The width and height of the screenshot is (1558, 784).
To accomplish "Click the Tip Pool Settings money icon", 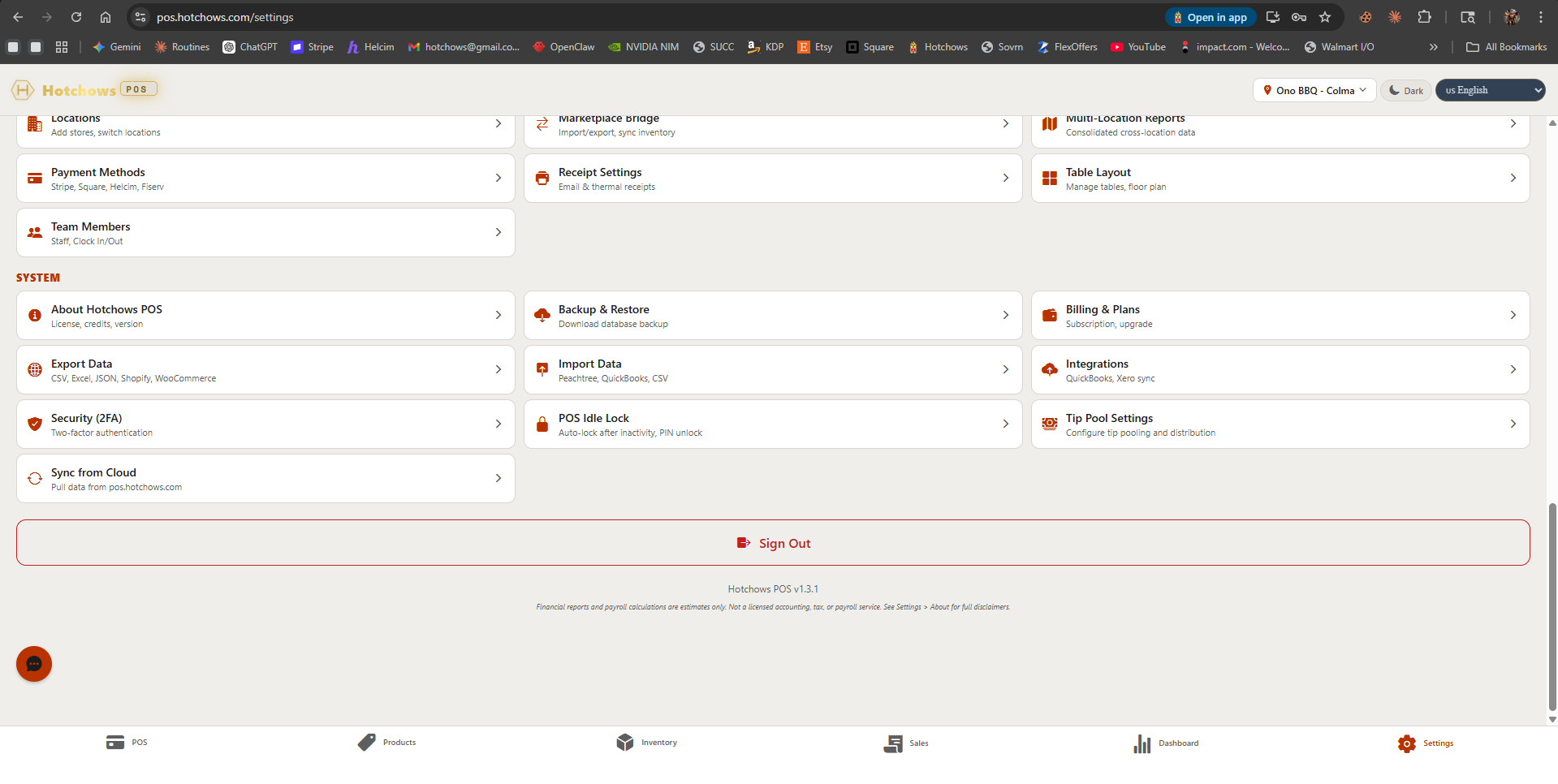I will [1050, 424].
